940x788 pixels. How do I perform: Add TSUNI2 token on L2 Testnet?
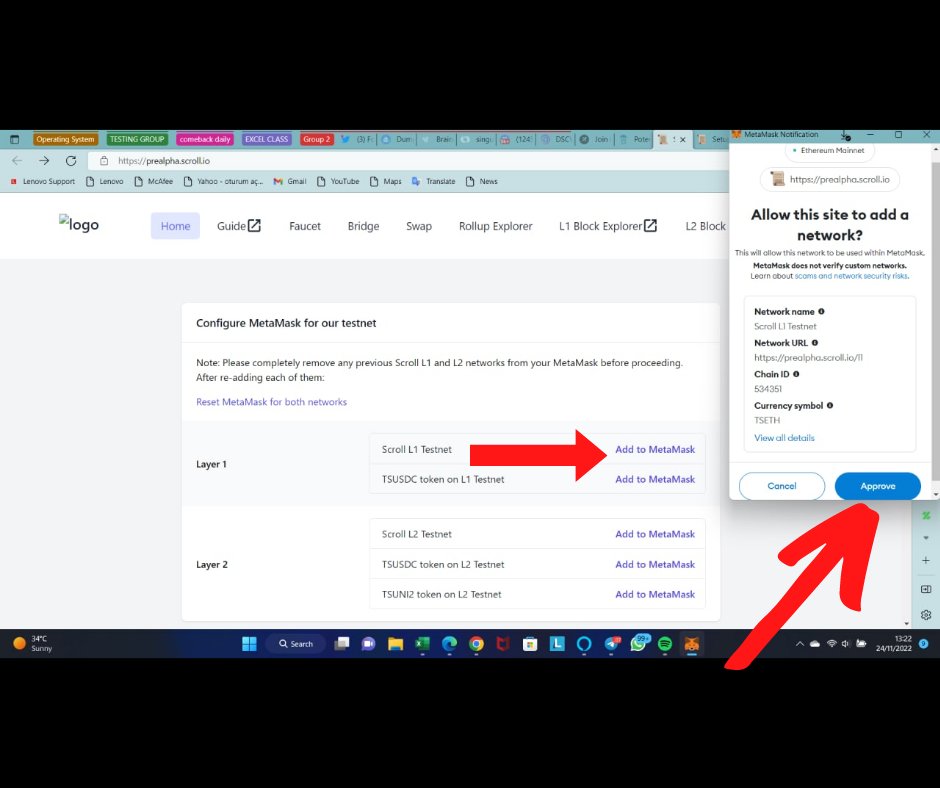[655, 594]
